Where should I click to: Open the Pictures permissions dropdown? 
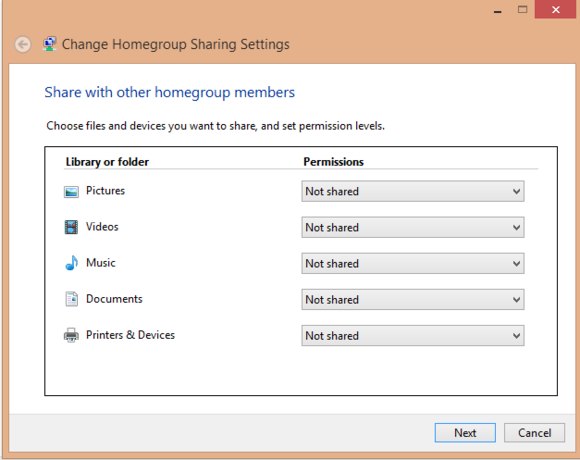click(413, 191)
